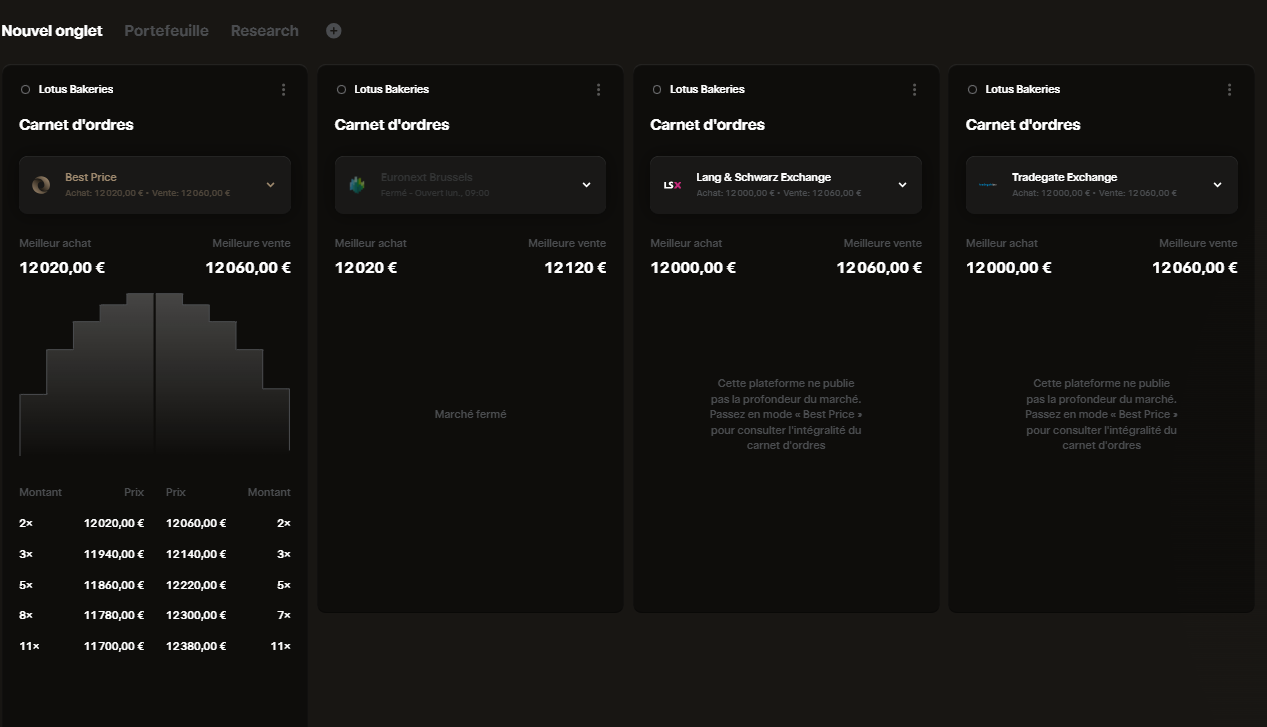Viewport: 1267px width, 727px height.
Task: Click Euronext Brussels logo icon
Action: tap(357, 184)
